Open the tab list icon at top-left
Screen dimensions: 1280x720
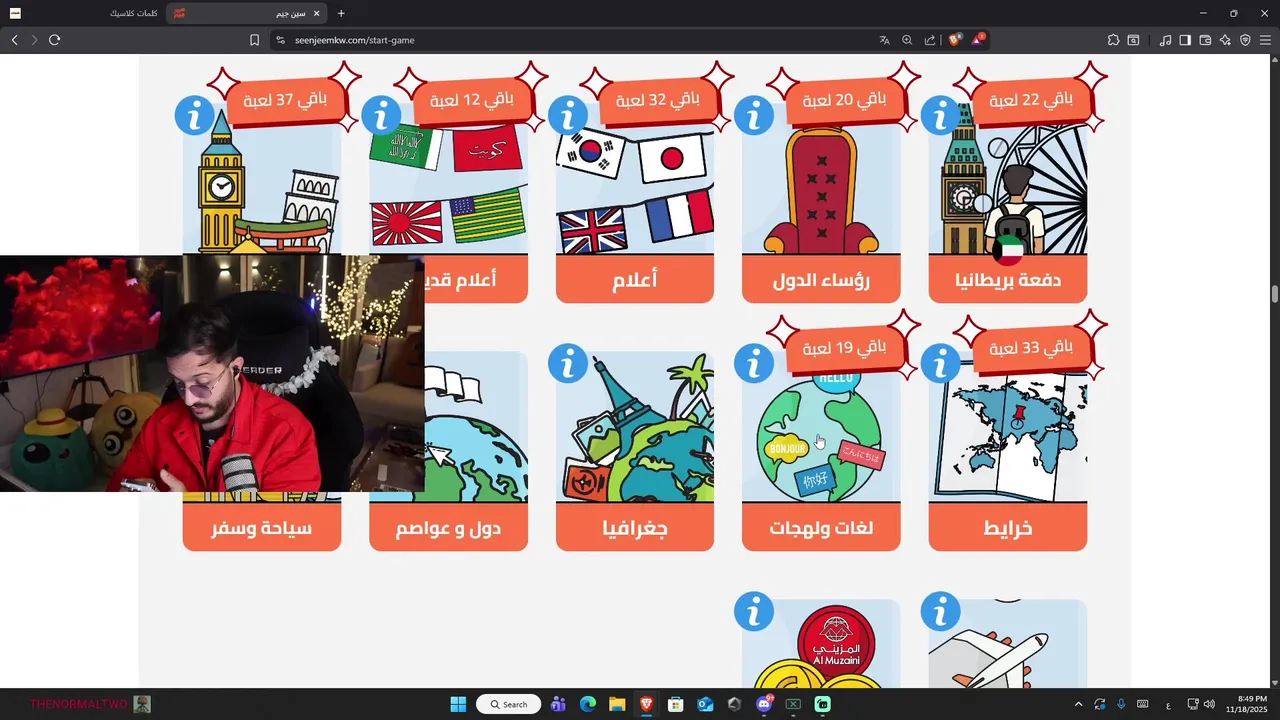[14, 13]
